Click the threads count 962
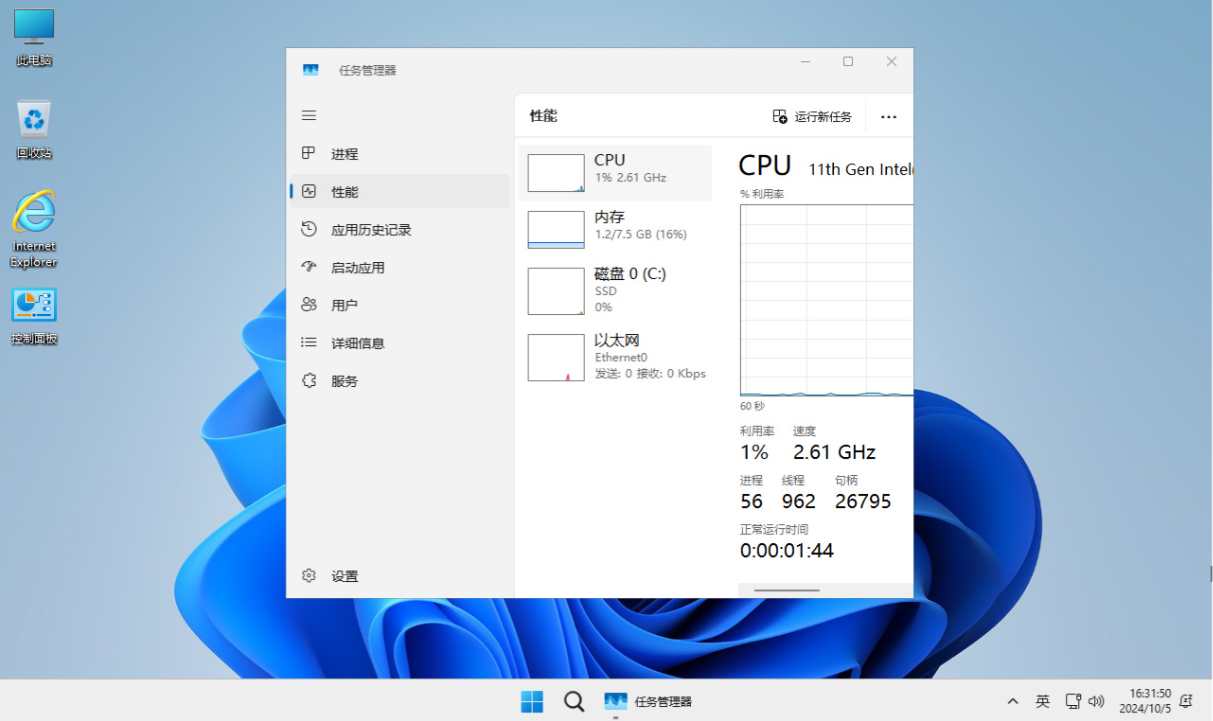Screen dimensions: 1213x721 pos(799,502)
